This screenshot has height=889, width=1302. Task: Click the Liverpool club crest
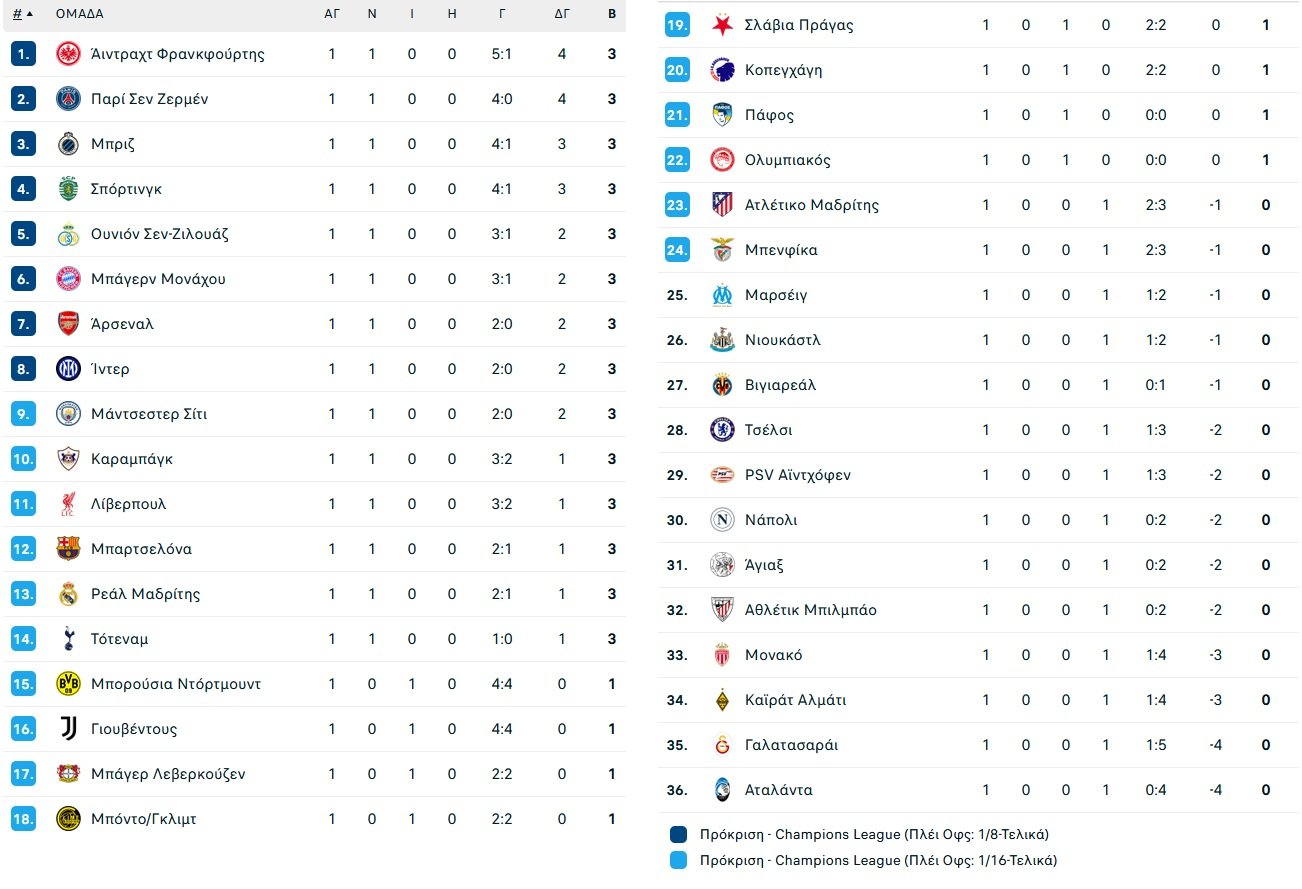68,504
